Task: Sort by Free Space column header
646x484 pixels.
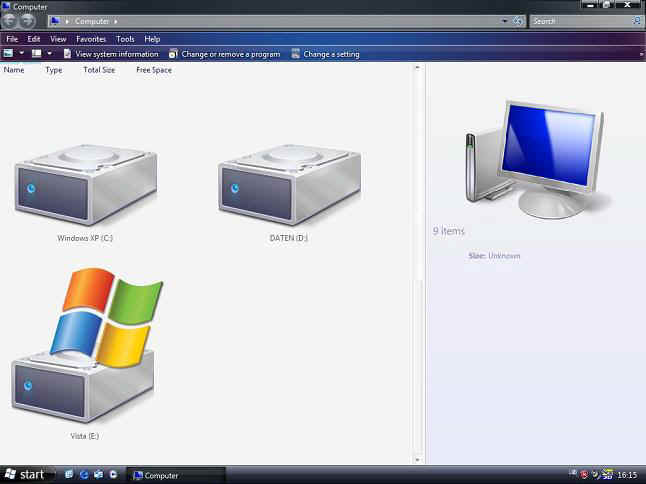Action: 155,70
